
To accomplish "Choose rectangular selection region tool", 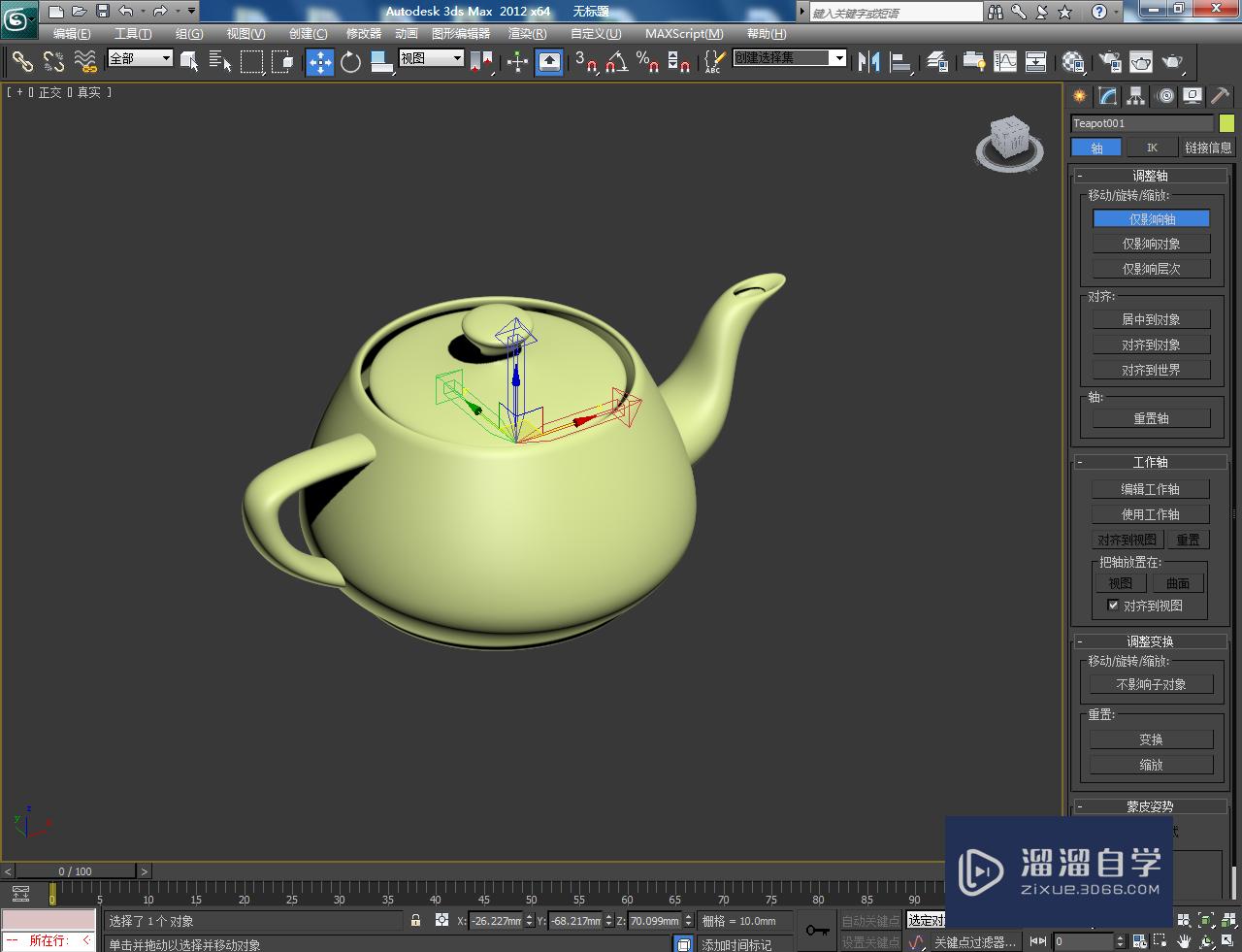I will 251,61.
